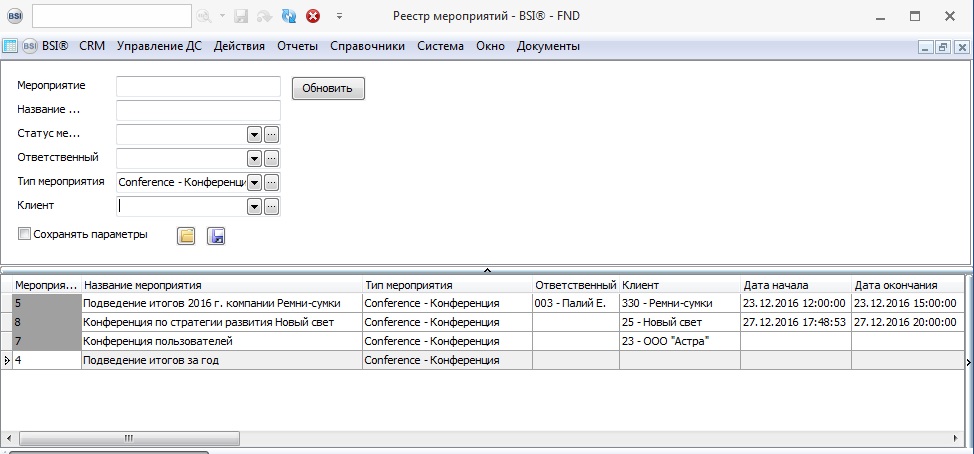The width and height of the screenshot is (974, 454).
Task: Click the blue refresh arrows toolbar icon
Action: point(289,16)
